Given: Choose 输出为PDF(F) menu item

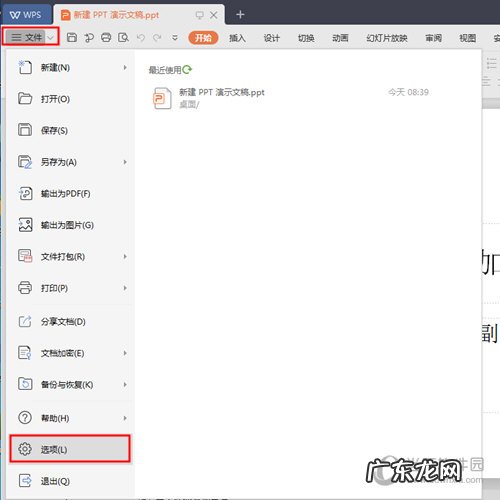Looking at the screenshot, I should tap(70, 193).
